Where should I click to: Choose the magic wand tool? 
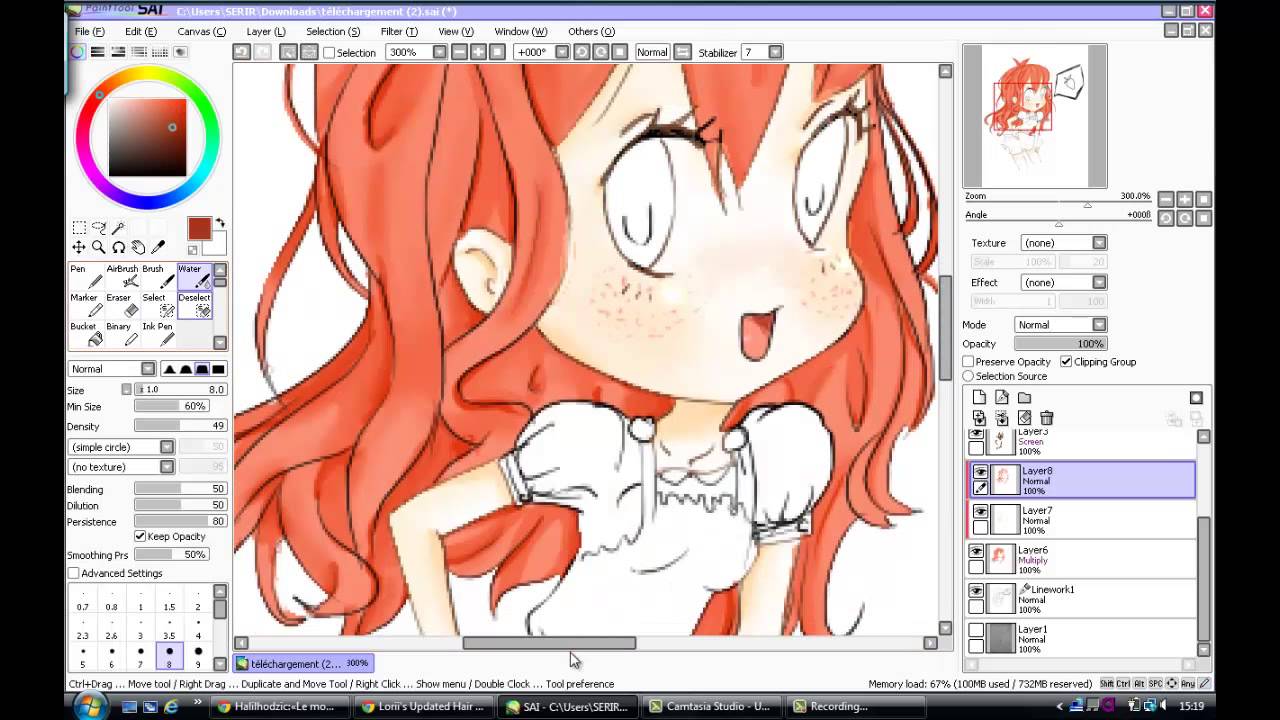pos(118,228)
